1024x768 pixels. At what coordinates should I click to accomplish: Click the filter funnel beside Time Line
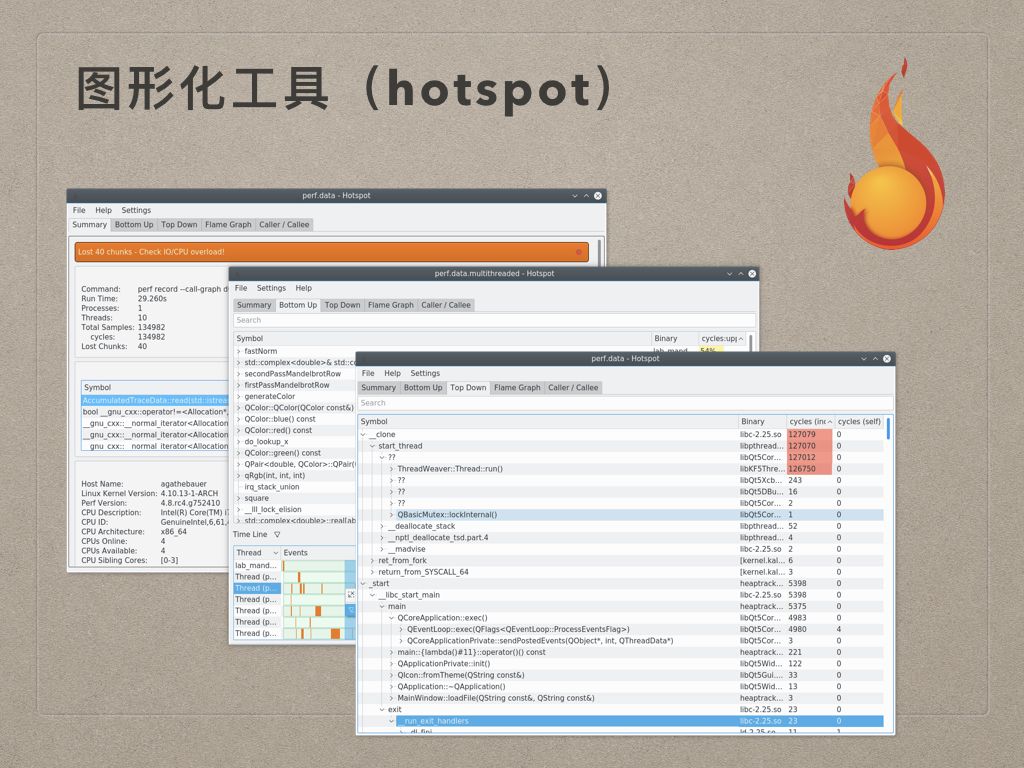coord(277,534)
